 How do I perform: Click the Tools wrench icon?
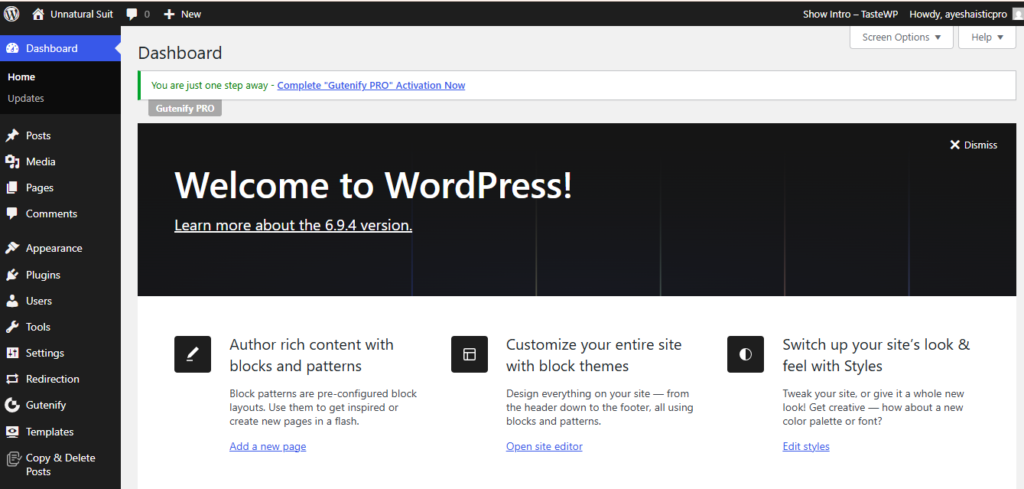coord(12,327)
